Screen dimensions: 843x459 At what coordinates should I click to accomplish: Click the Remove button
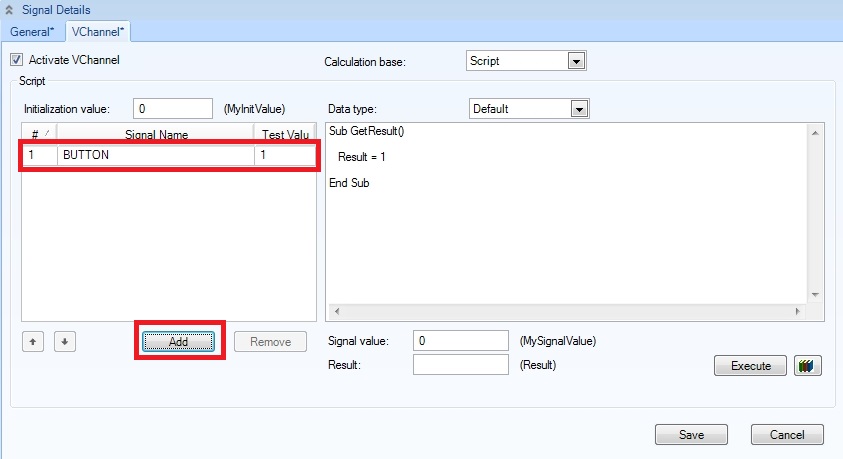pos(270,342)
